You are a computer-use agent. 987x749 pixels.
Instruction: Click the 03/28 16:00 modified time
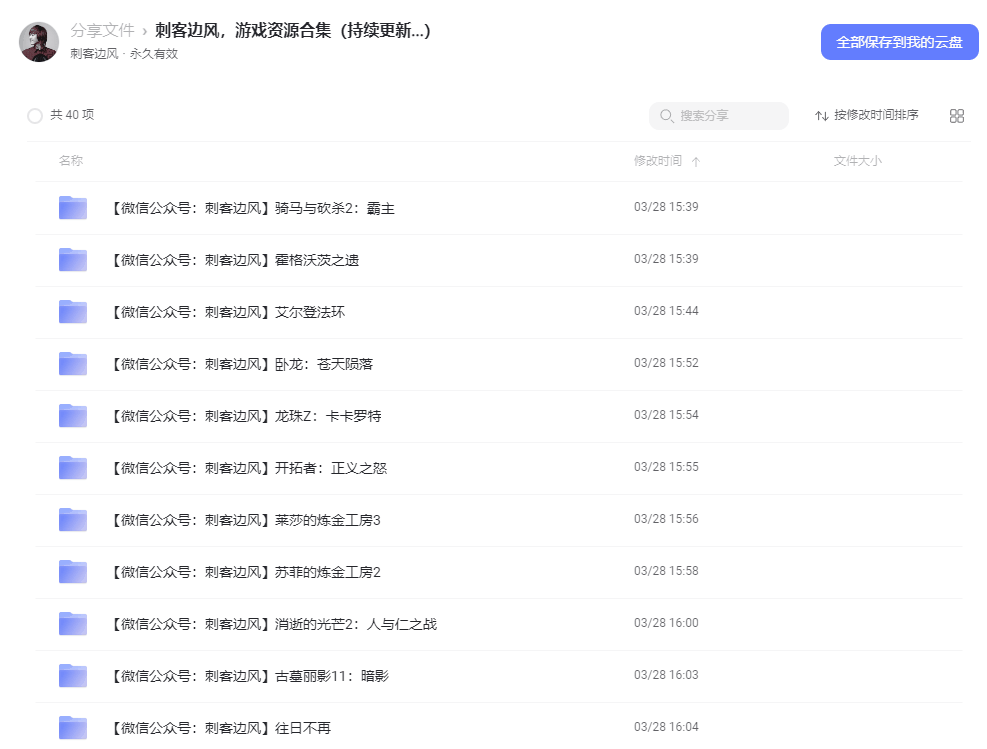pyautogui.click(x=666, y=623)
